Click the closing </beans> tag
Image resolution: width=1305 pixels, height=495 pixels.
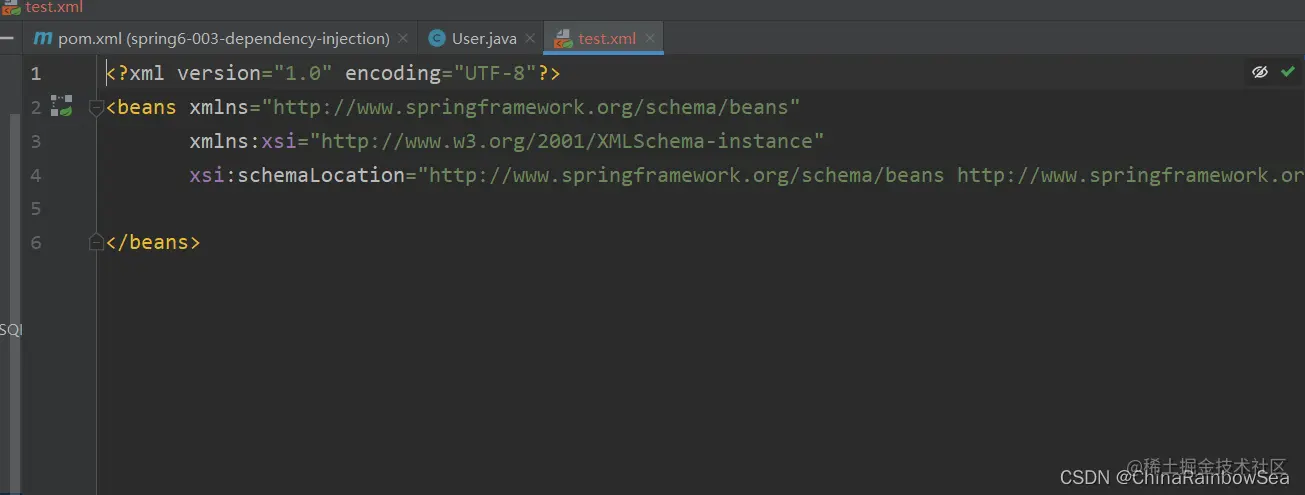[153, 242]
